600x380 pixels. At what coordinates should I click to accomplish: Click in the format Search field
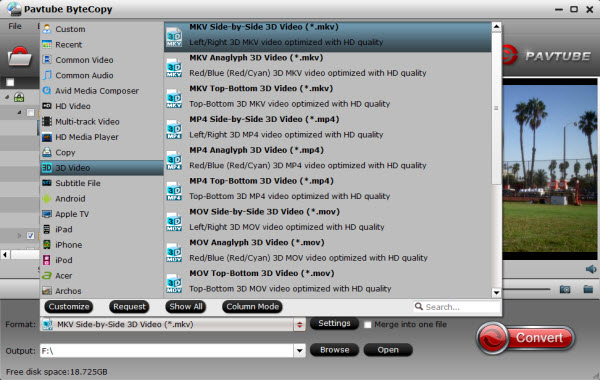457,307
